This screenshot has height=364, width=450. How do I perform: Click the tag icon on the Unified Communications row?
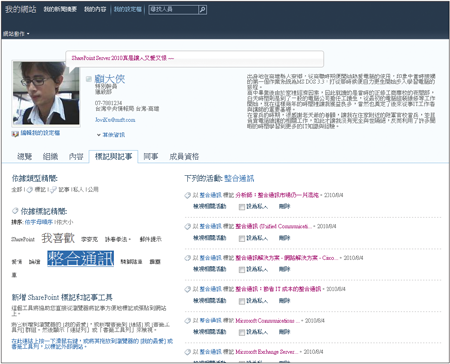tap(188, 227)
